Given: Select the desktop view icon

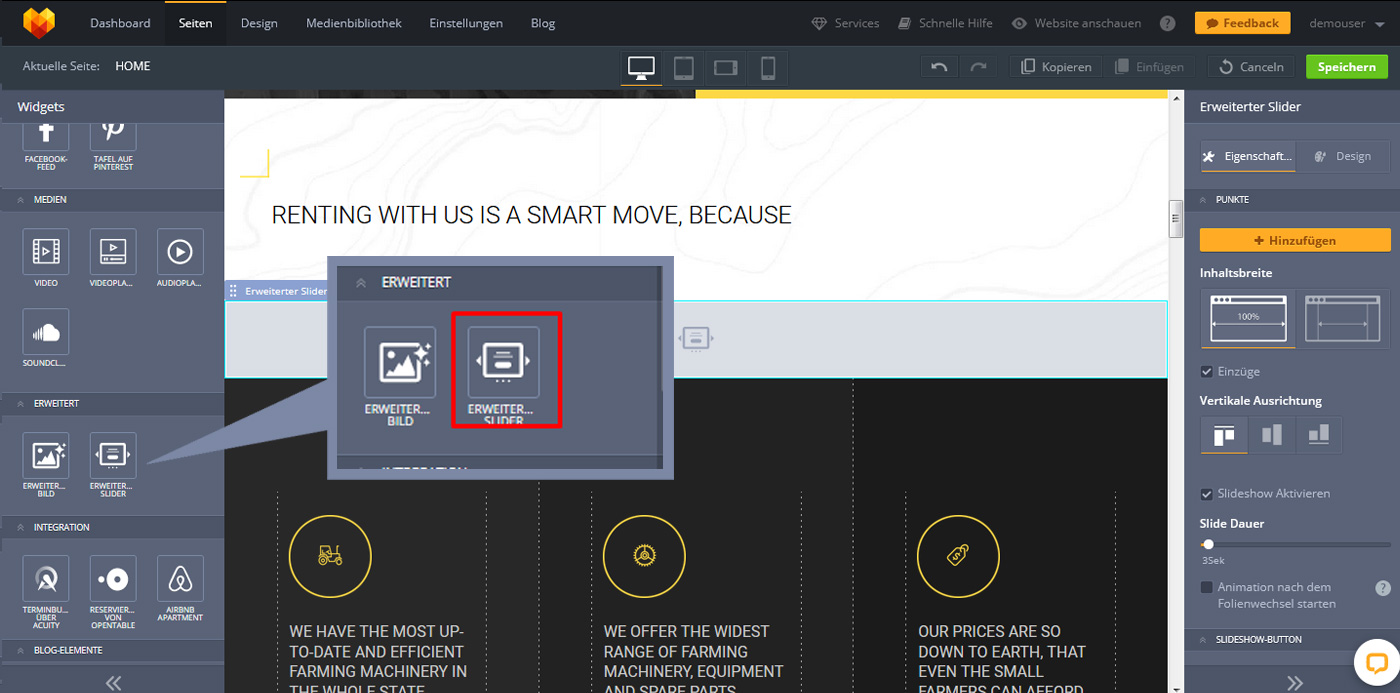Looking at the screenshot, I should point(641,67).
